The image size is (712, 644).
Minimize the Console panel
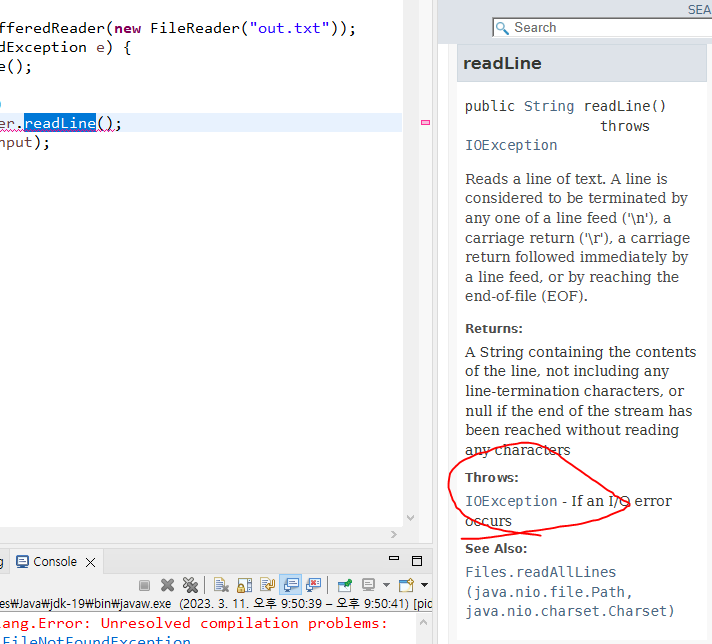[x=394, y=558]
